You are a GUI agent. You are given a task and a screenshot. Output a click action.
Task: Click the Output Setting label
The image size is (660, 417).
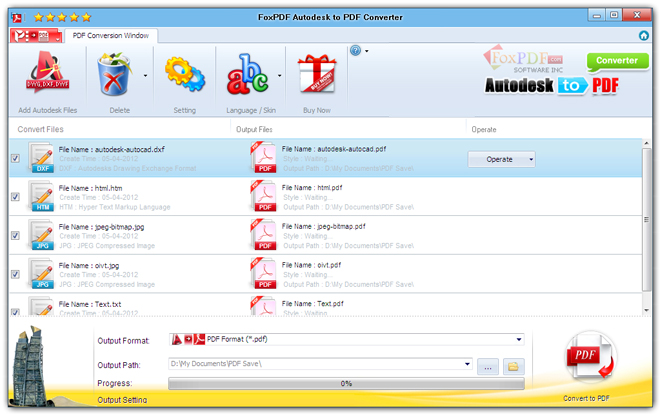[122, 400]
